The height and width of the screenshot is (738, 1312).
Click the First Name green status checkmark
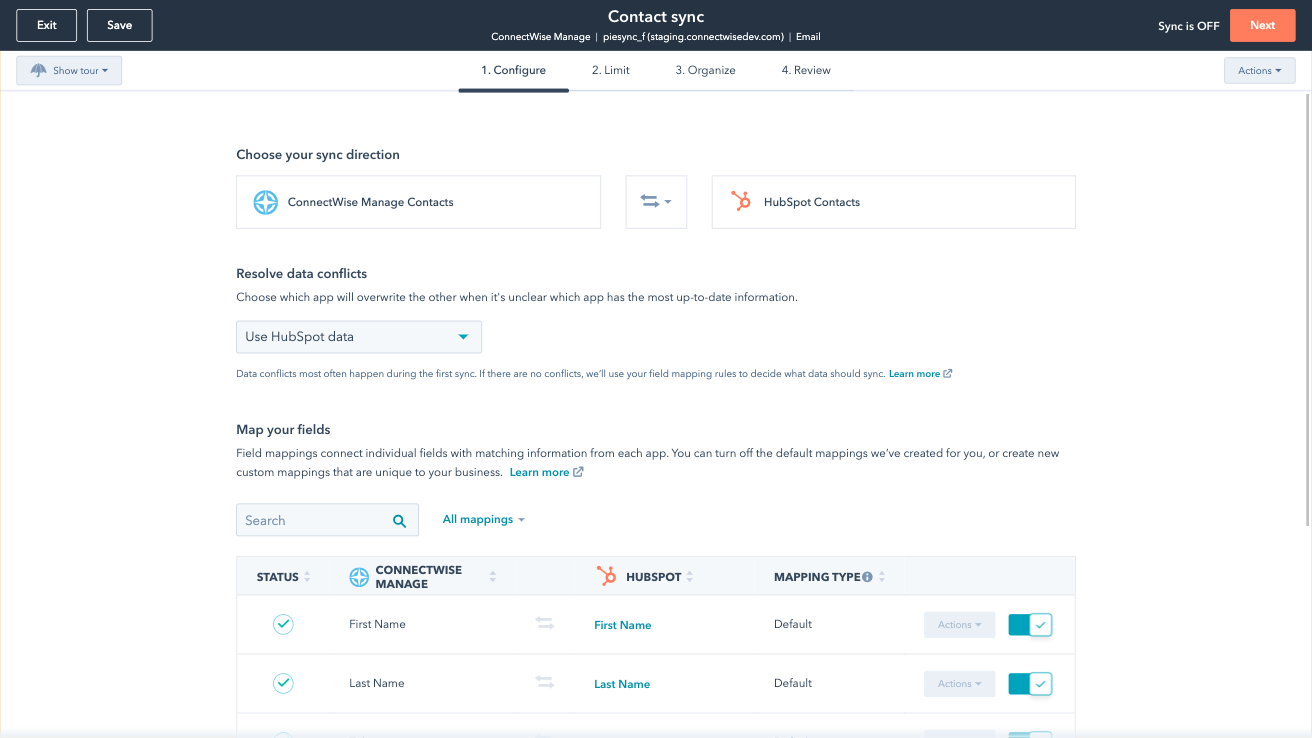coord(283,624)
